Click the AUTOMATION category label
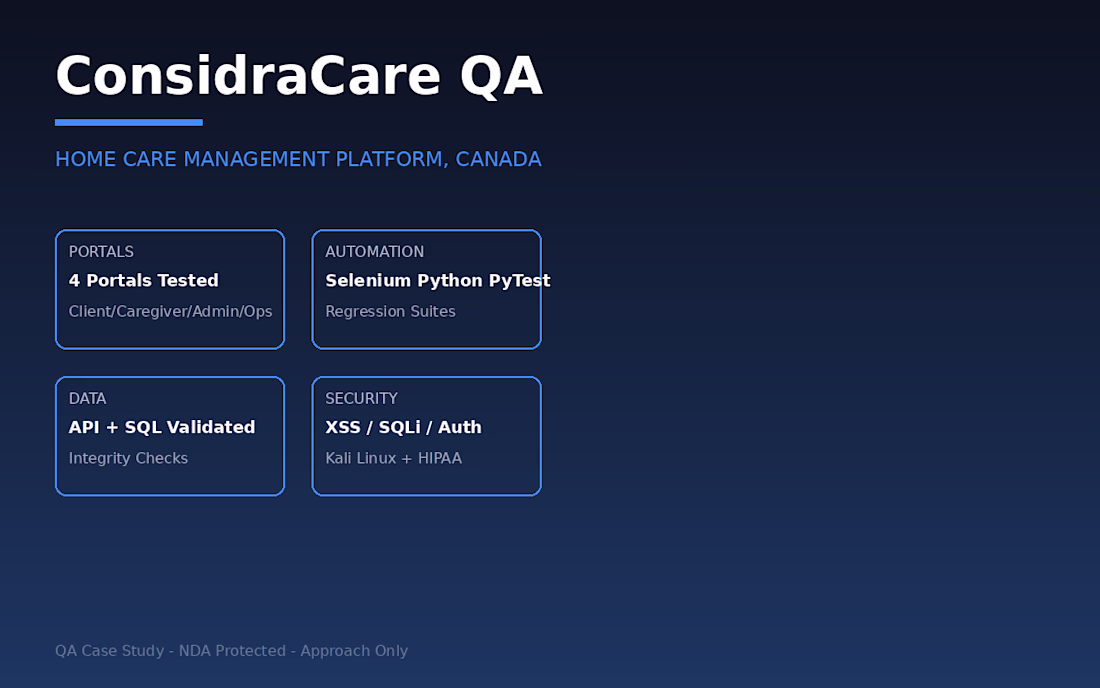The height and width of the screenshot is (688, 1100). [x=375, y=252]
